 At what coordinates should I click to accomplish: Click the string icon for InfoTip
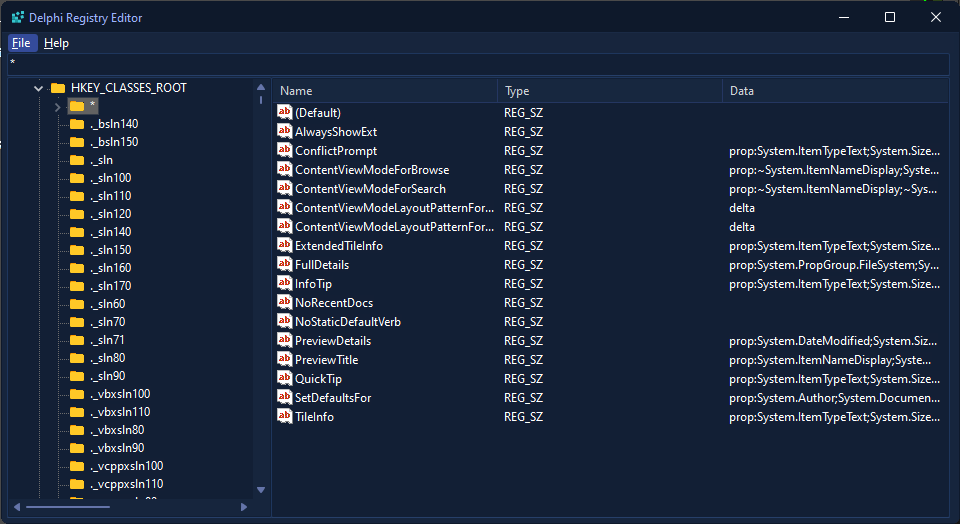285,283
